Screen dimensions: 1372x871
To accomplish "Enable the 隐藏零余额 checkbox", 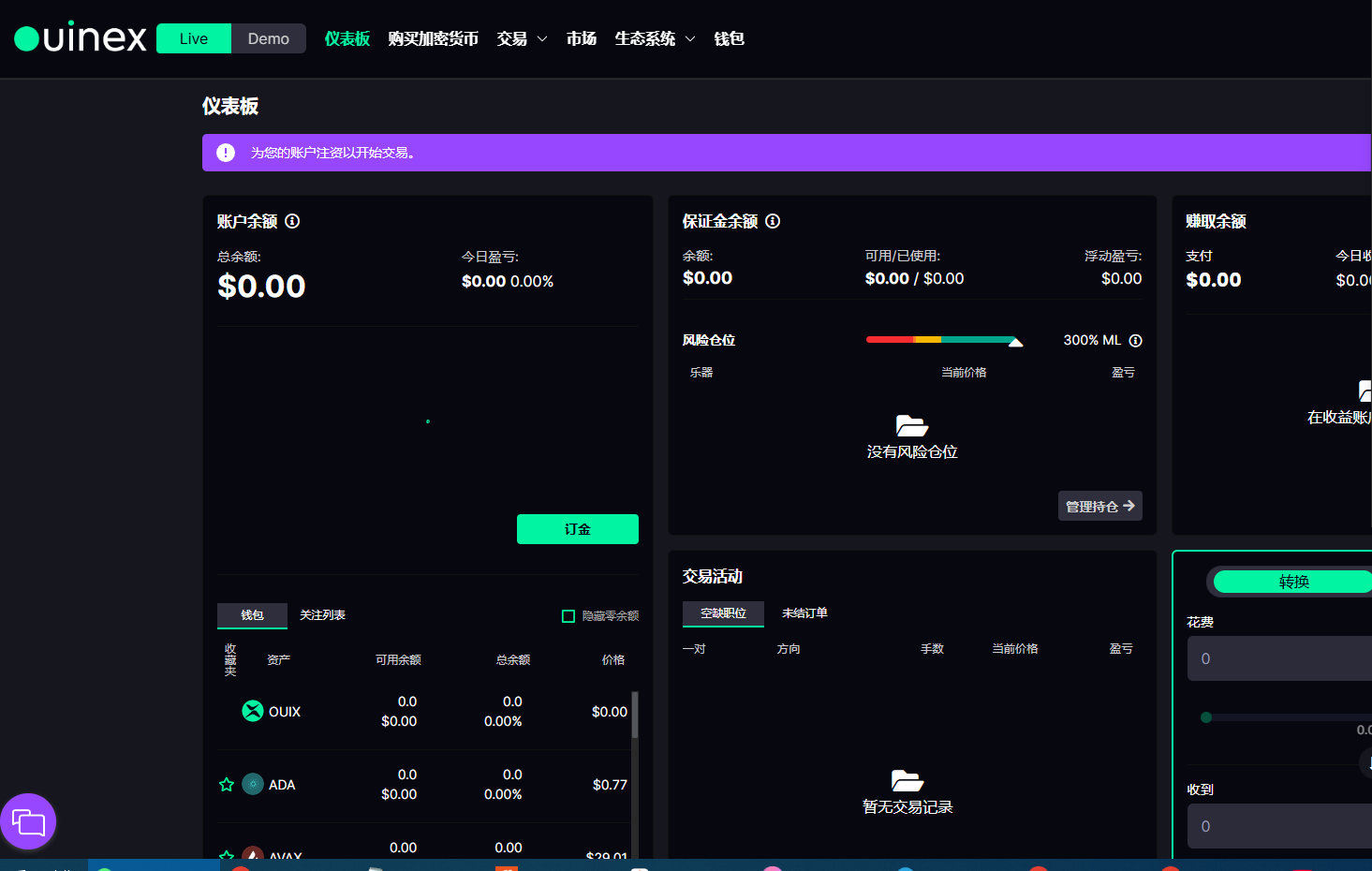I will [568, 616].
